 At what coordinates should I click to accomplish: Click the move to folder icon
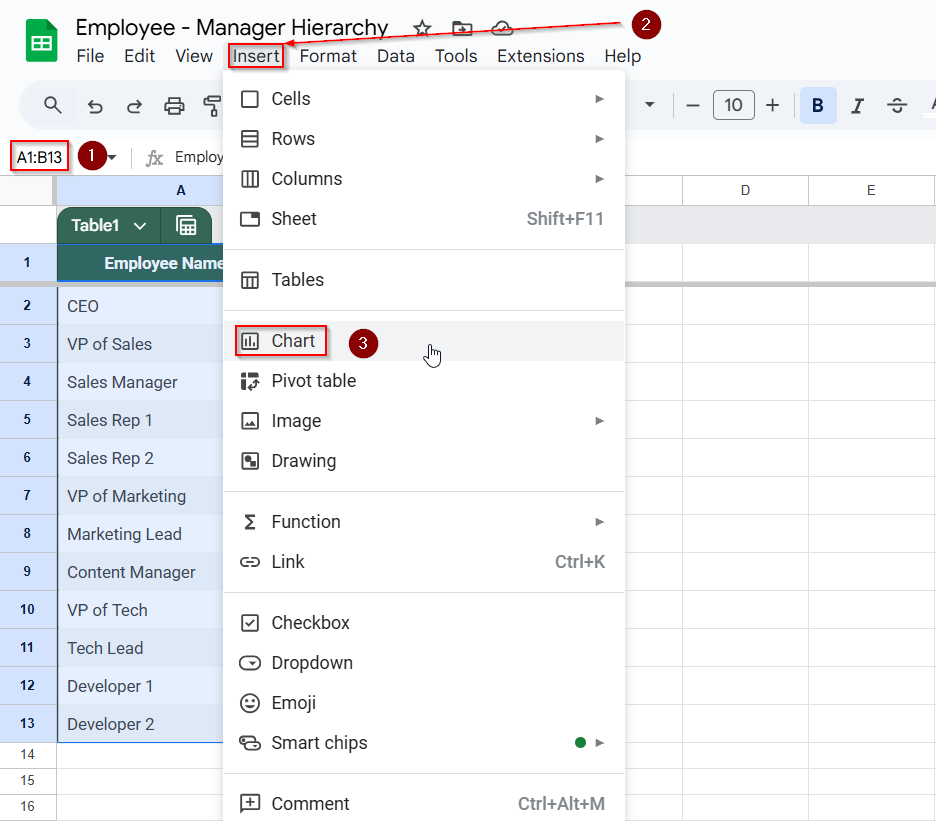click(462, 28)
